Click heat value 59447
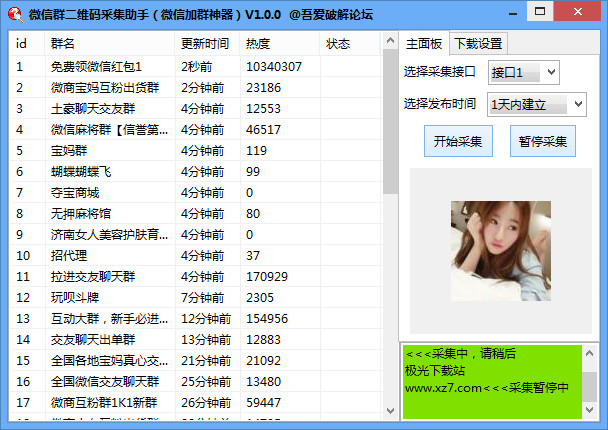The height and width of the screenshot is (430, 608). 263,402
